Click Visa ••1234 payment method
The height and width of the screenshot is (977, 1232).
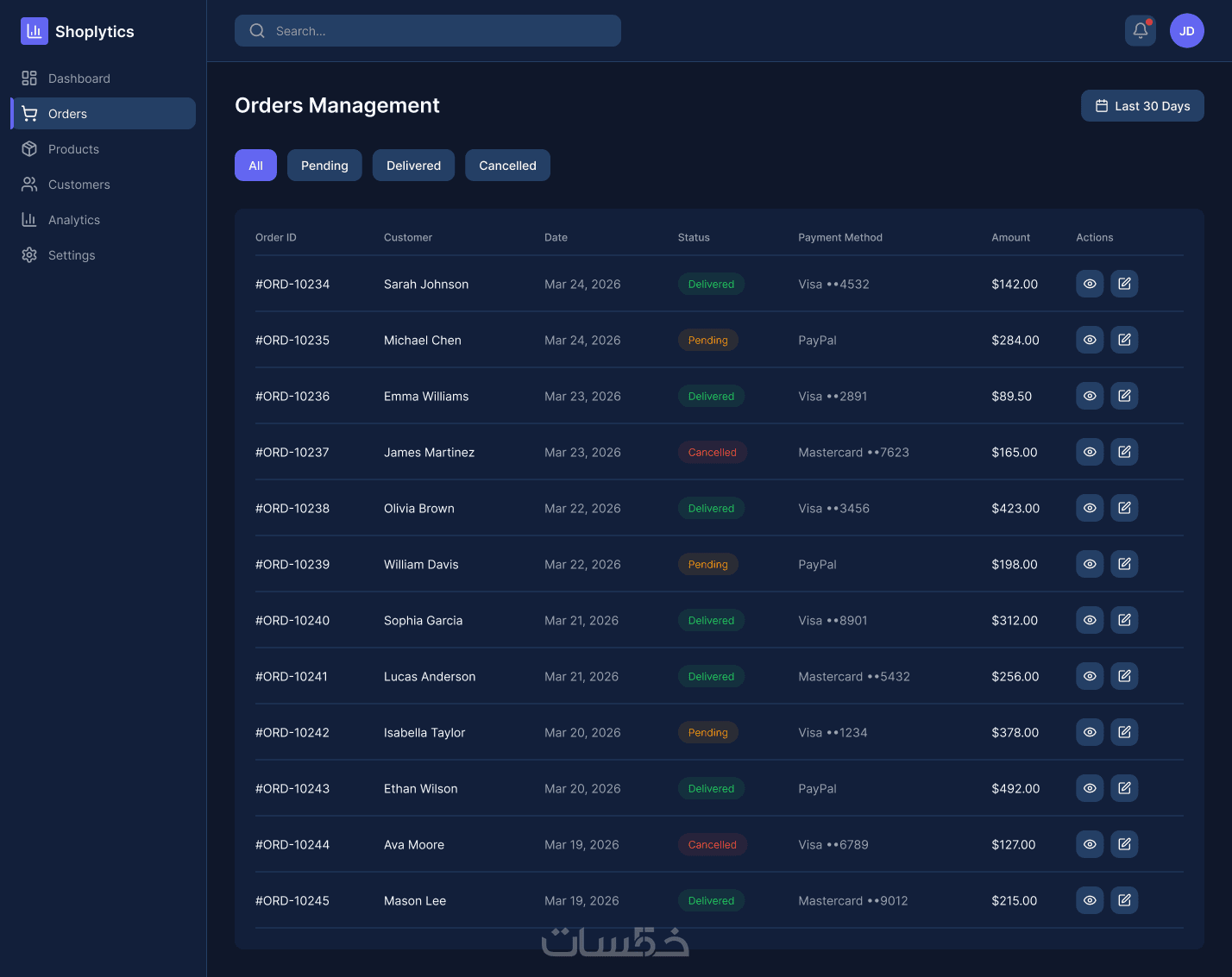coord(833,733)
